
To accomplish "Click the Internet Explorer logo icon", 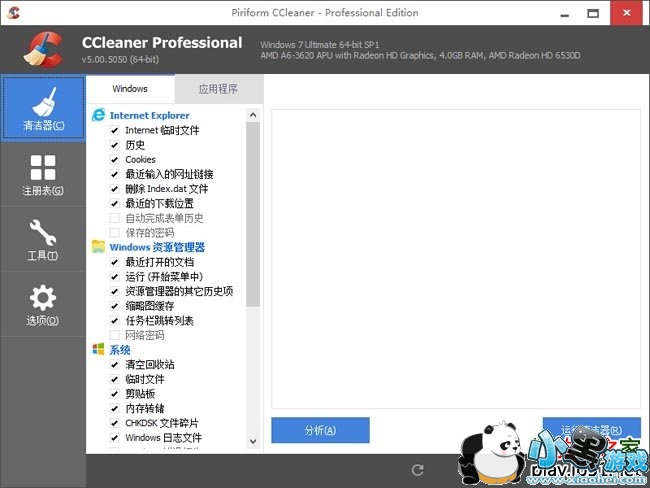I will coord(98,115).
